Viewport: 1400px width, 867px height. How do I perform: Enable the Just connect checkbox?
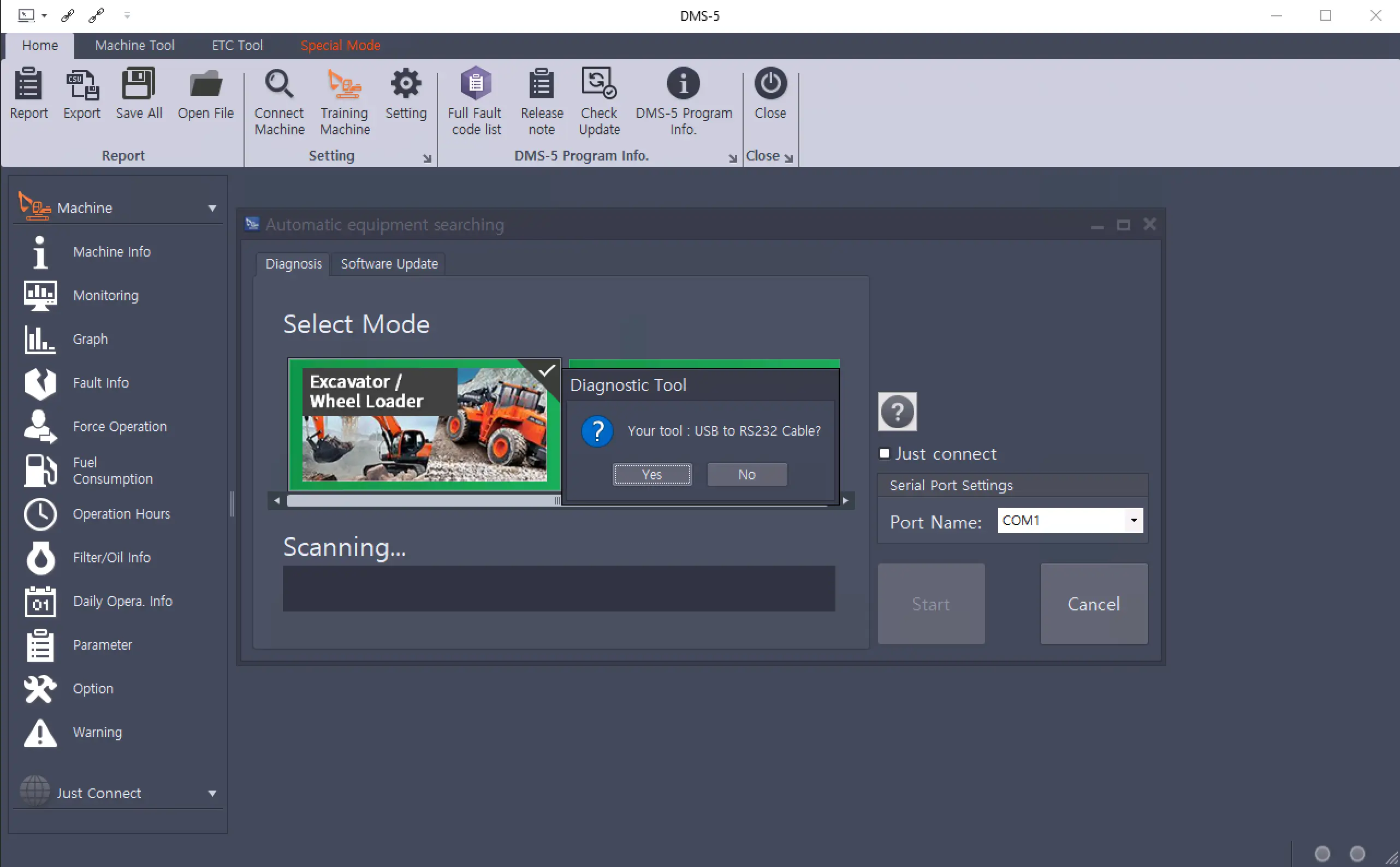point(885,453)
